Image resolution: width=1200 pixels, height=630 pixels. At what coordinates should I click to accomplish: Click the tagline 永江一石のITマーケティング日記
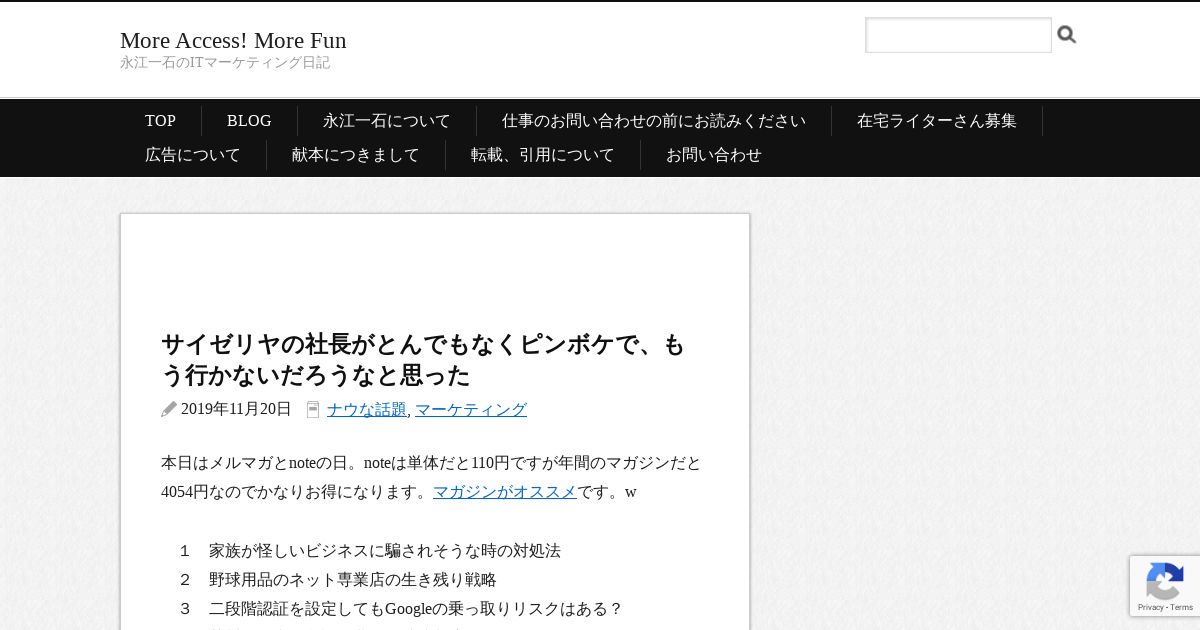(225, 63)
